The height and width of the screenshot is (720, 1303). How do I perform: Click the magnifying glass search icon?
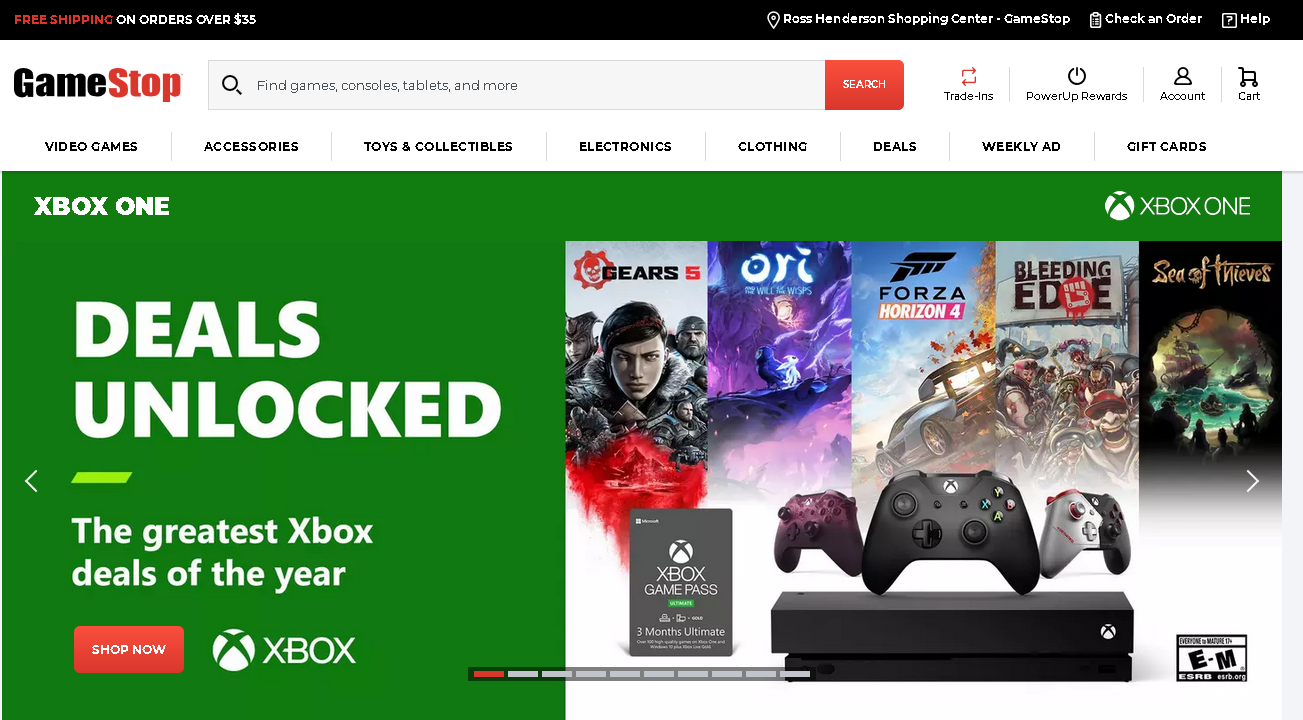232,85
